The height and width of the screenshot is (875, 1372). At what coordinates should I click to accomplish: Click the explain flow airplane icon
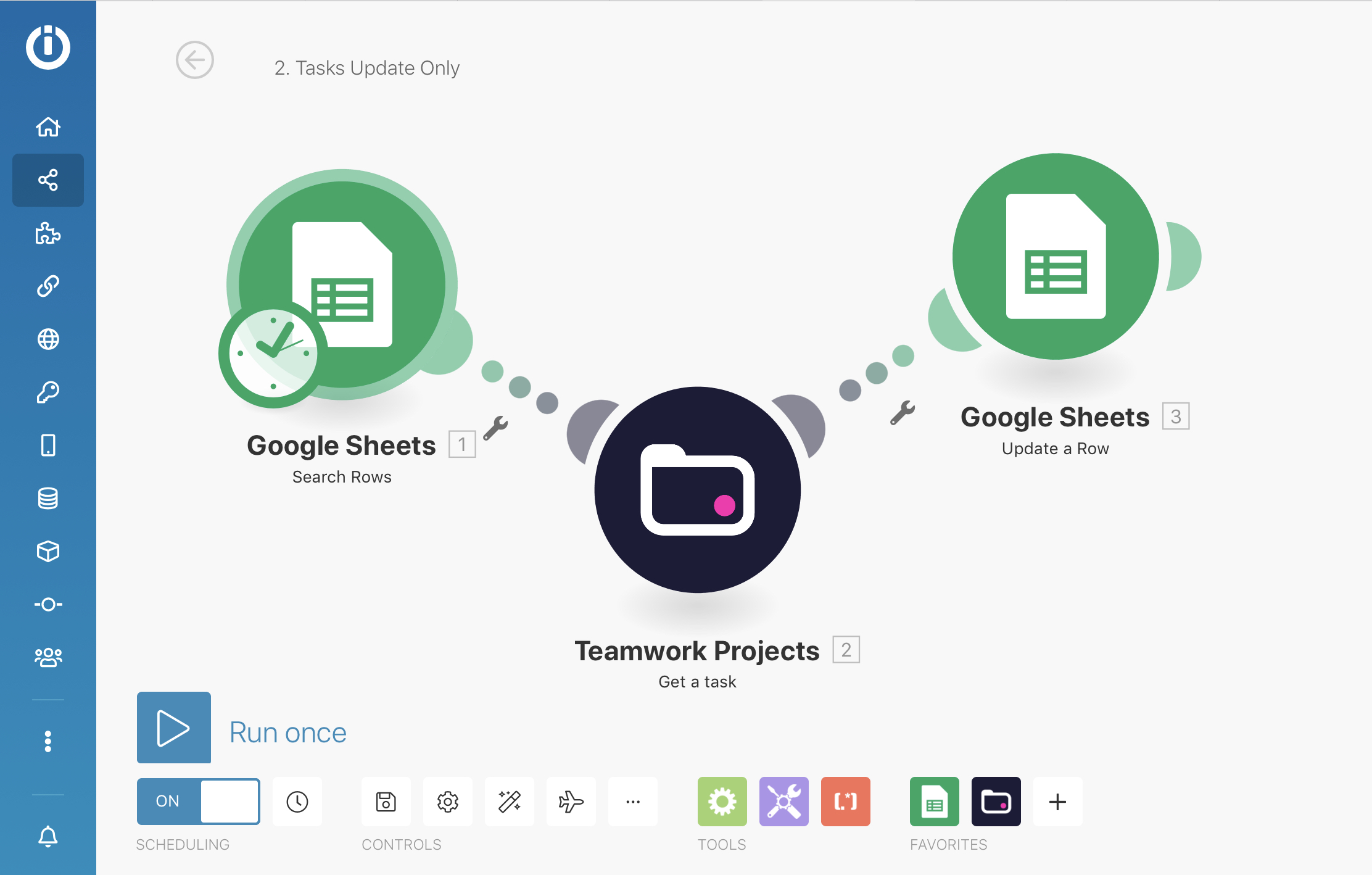[571, 802]
